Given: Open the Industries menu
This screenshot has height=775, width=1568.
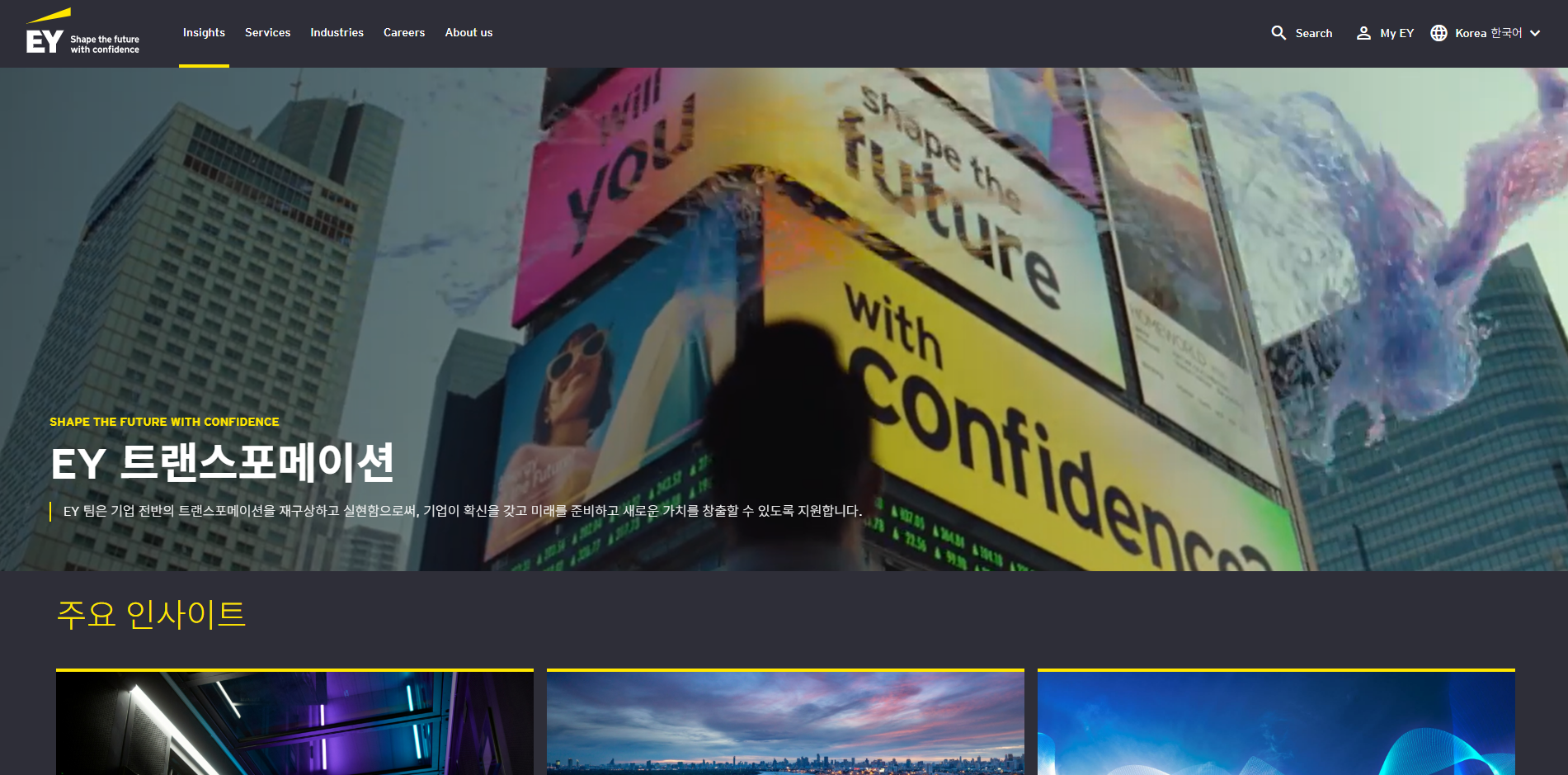Looking at the screenshot, I should pyautogui.click(x=337, y=33).
